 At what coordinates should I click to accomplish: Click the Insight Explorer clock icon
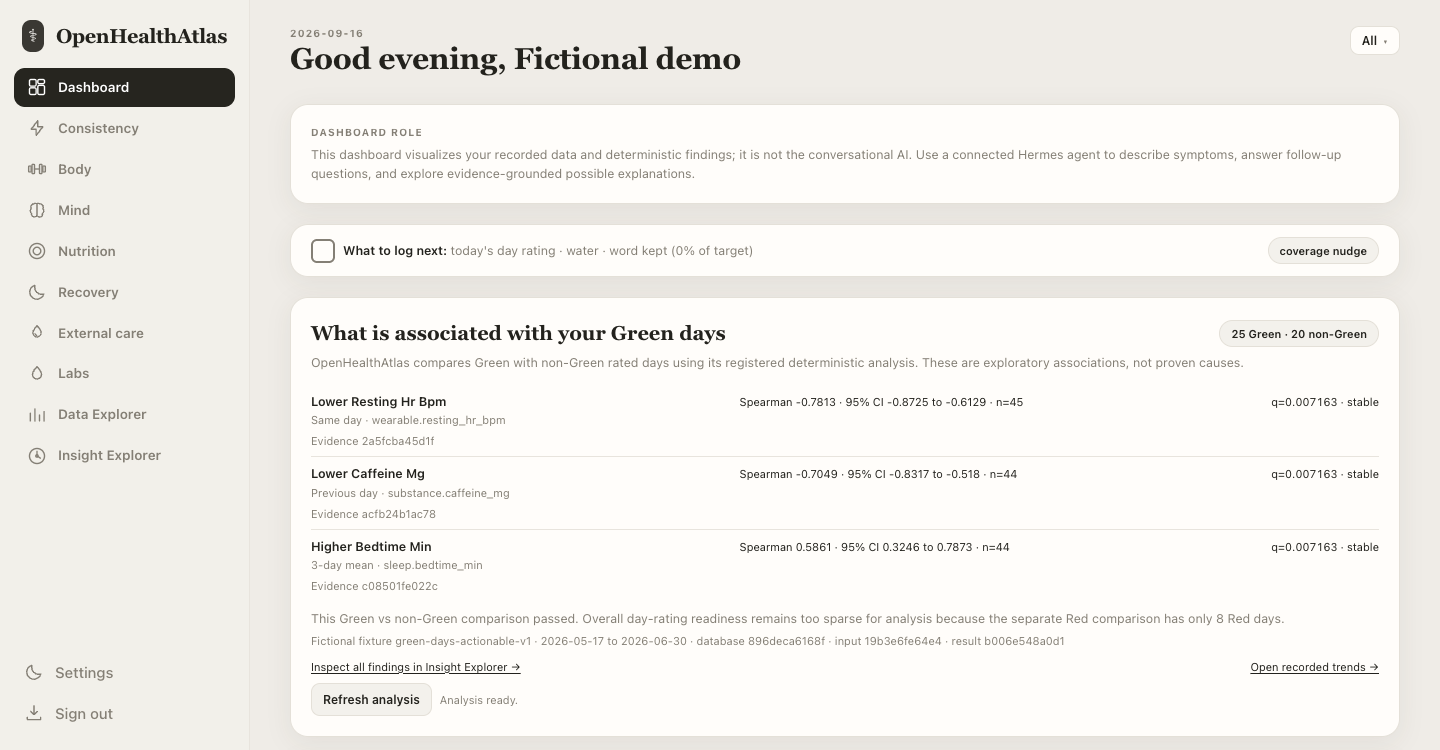click(x=37, y=455)
